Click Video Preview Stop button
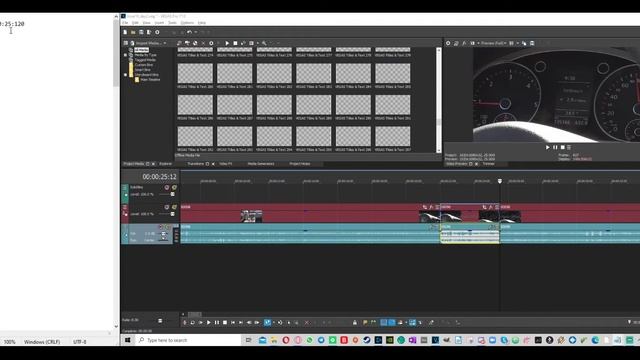The height and width of the screenshot is (360, 640). 562,147
